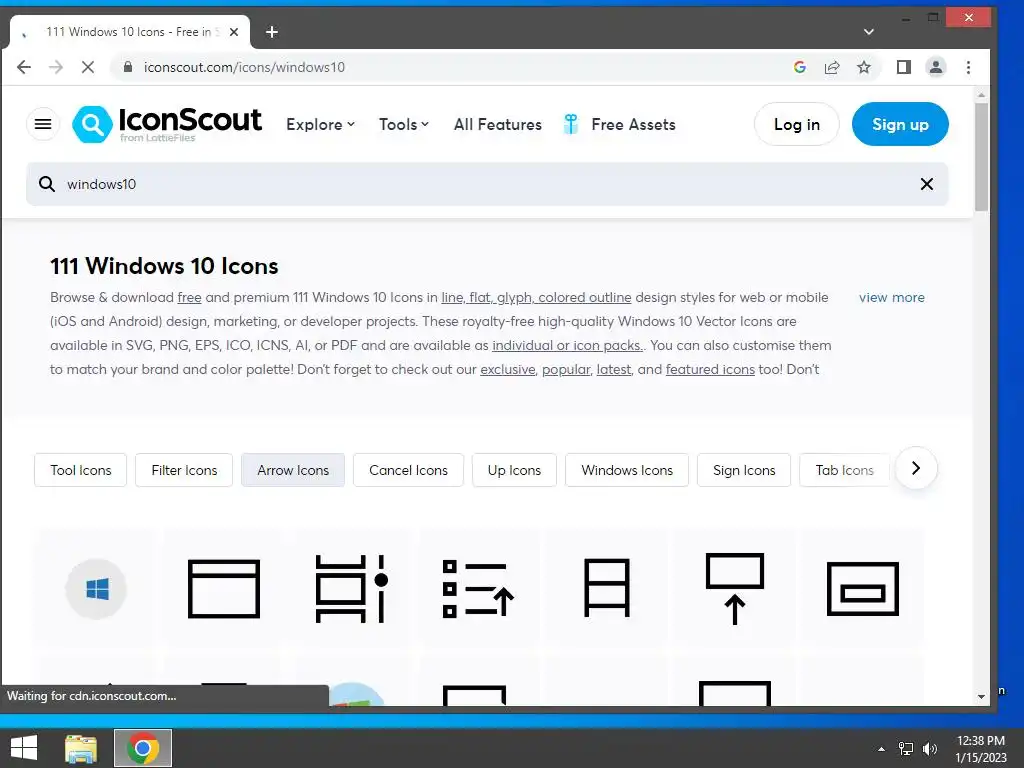Image resolution: width=1024 pixels, height=768 pixels.
Task: Open a new browser tab
Action: (272, 32)
